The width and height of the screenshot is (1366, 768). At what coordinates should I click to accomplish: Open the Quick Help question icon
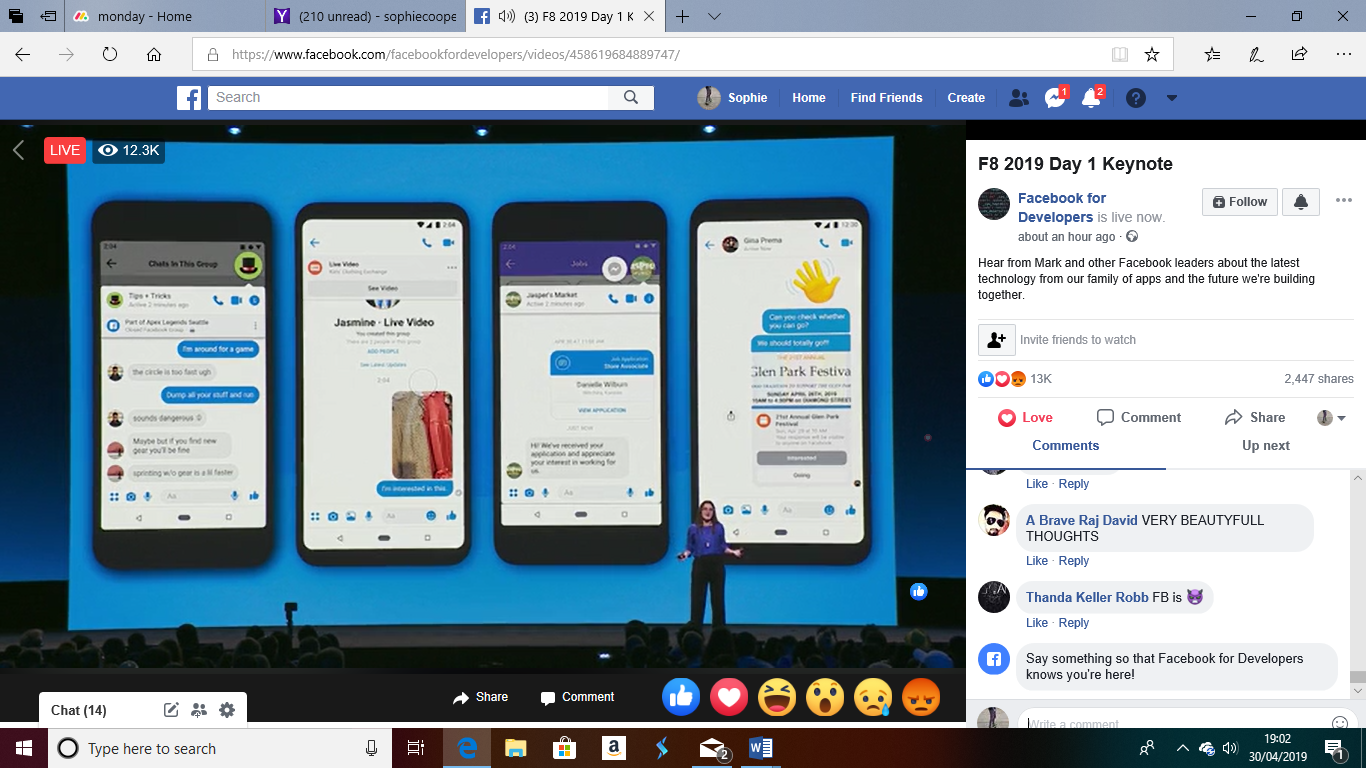click(x=1135, y=98)
